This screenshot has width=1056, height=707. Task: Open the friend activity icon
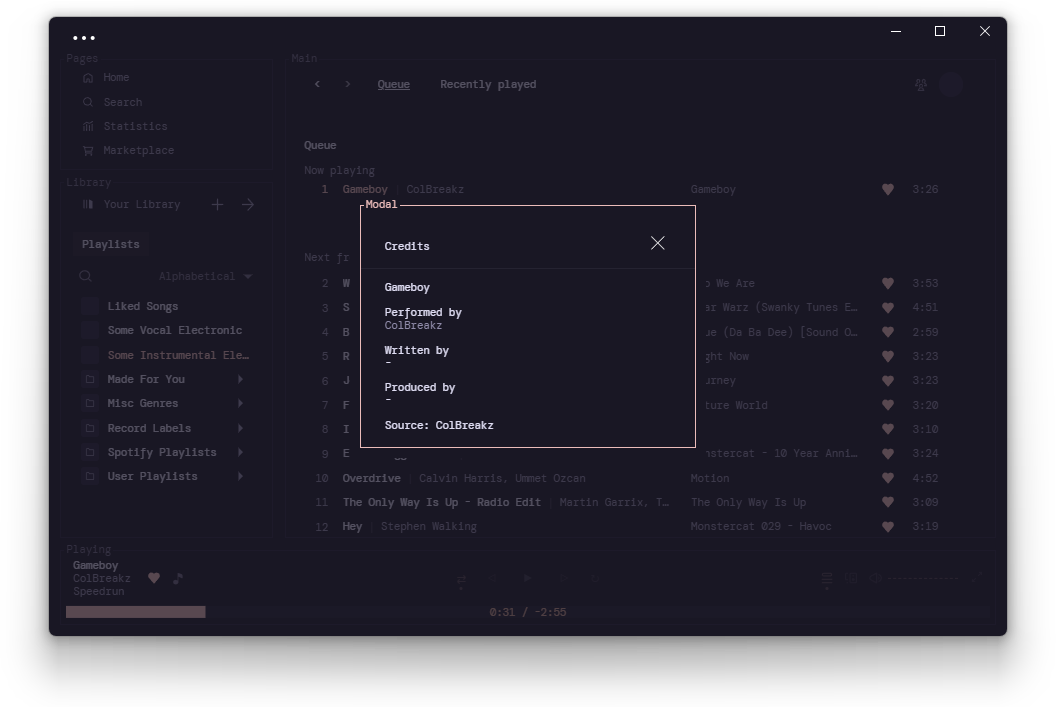click(921, 84)
